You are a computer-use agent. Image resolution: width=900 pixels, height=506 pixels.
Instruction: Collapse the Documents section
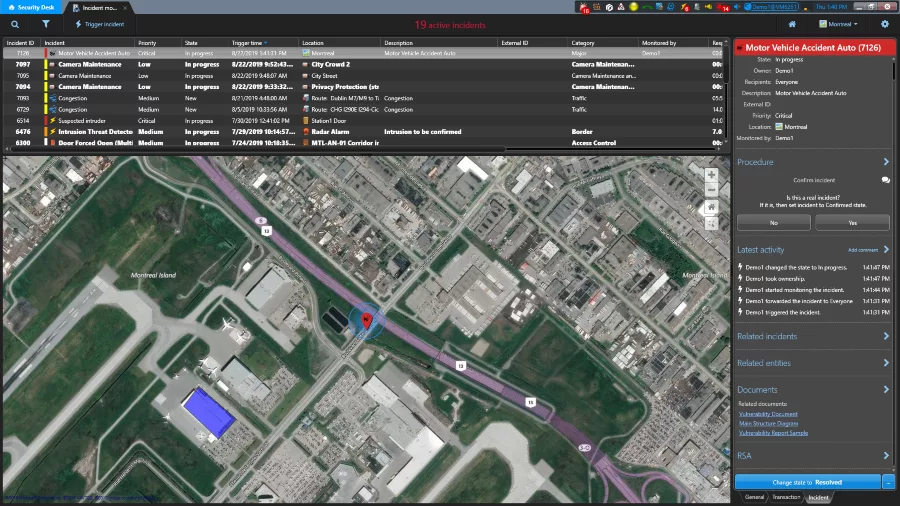885,390
